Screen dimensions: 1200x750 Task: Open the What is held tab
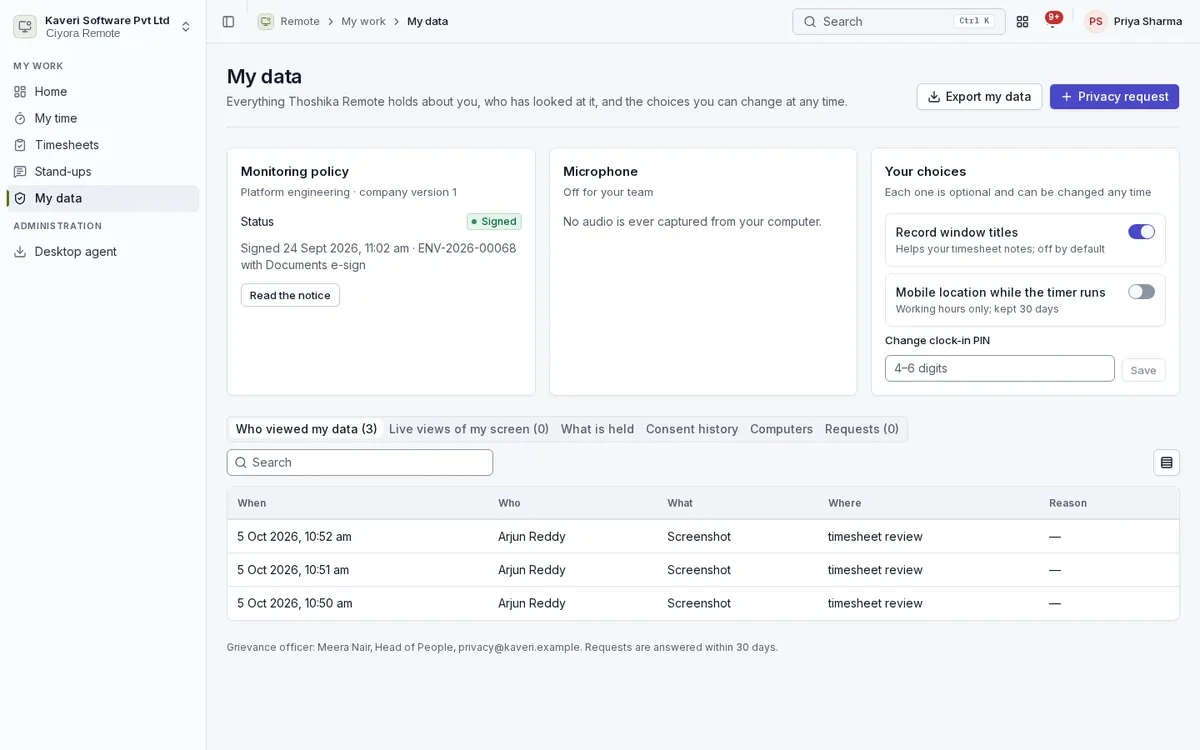(597, 429)
